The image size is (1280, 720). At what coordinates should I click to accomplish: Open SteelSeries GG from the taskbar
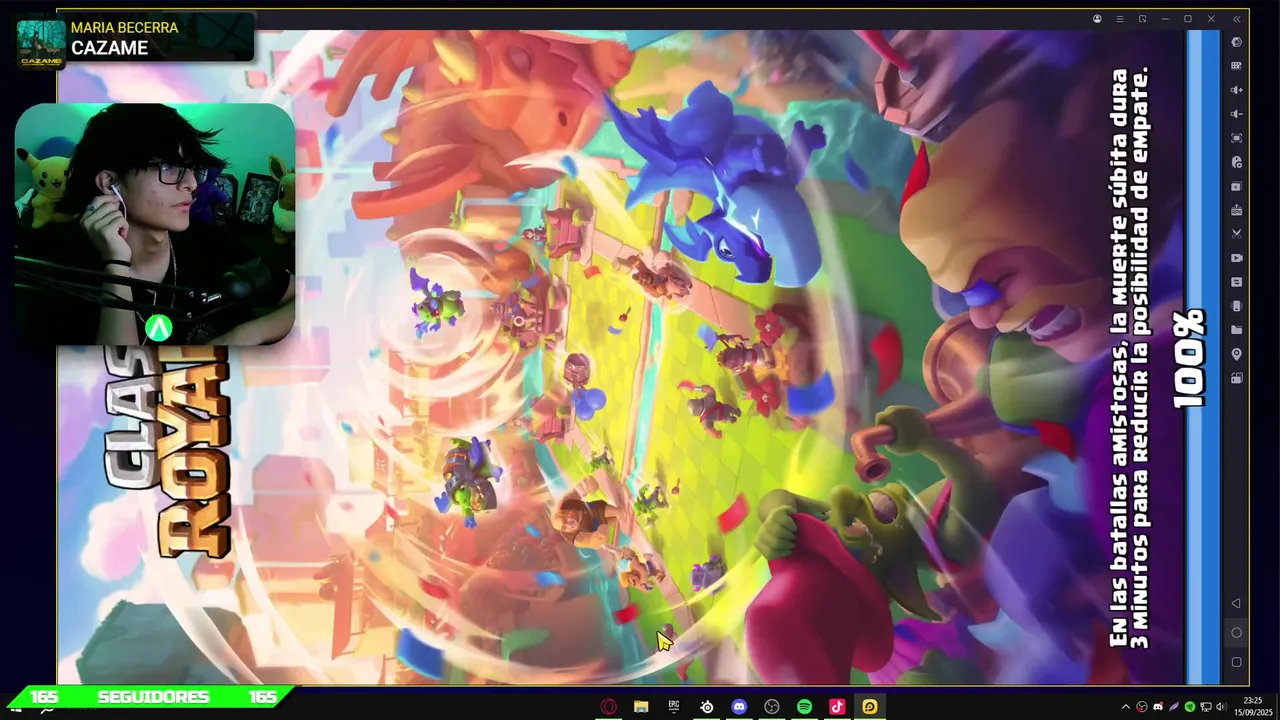[707, 707]
